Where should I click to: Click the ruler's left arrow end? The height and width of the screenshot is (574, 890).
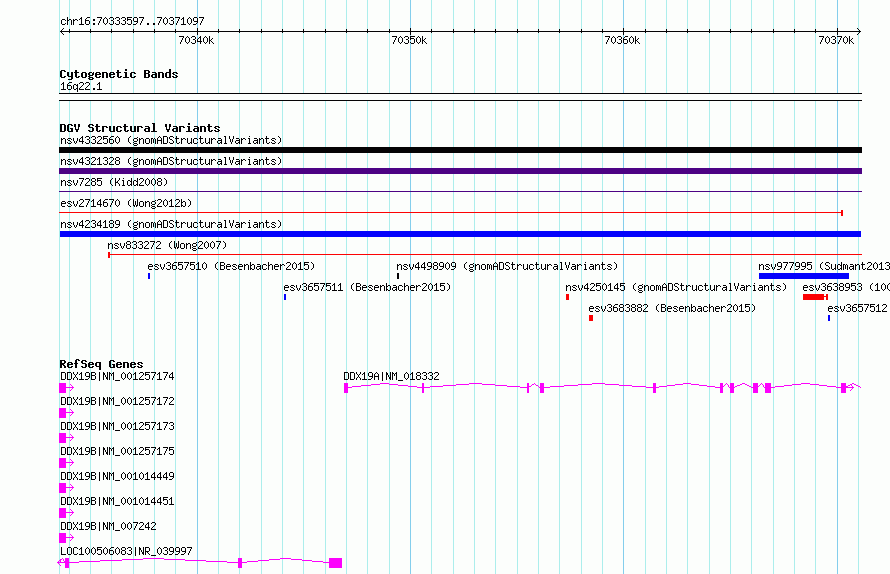pyautogui.click(x=62, y=32)
